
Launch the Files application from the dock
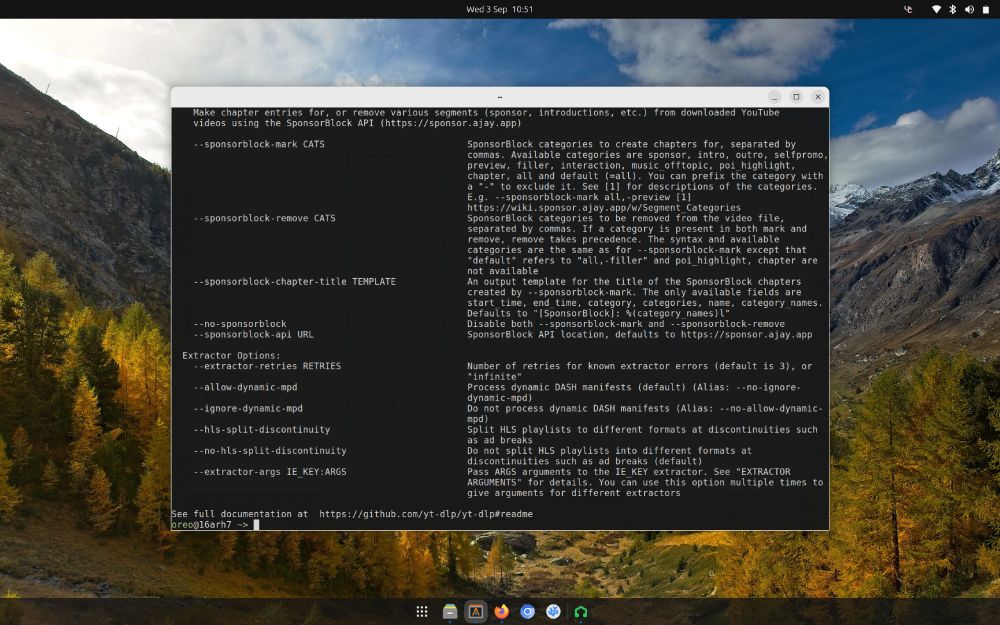point(449,610)
